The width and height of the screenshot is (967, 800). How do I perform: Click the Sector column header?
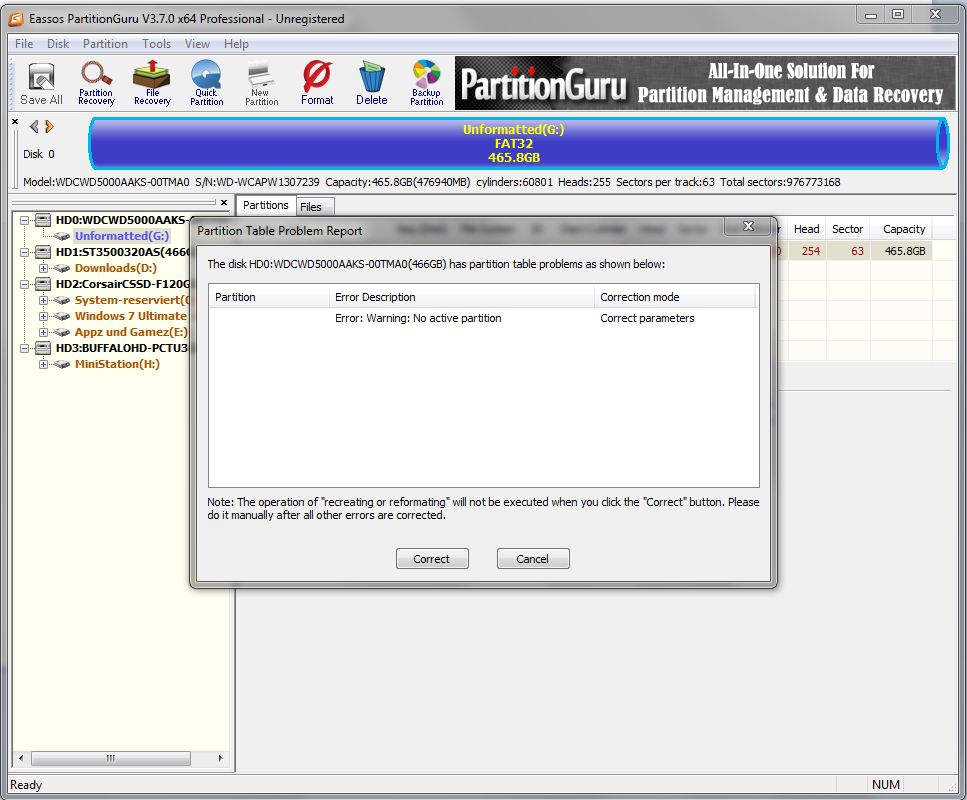[848, 229]
